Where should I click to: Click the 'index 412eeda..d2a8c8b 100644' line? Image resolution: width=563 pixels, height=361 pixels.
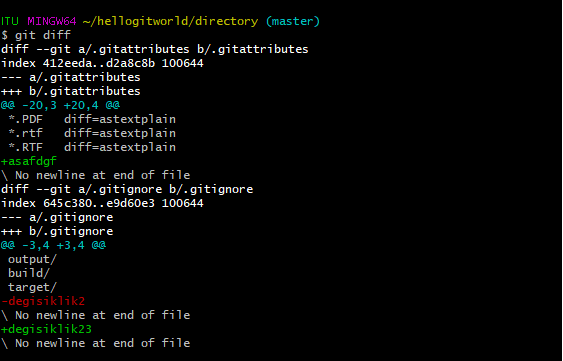pyautogui.click(x=102, y=63)
